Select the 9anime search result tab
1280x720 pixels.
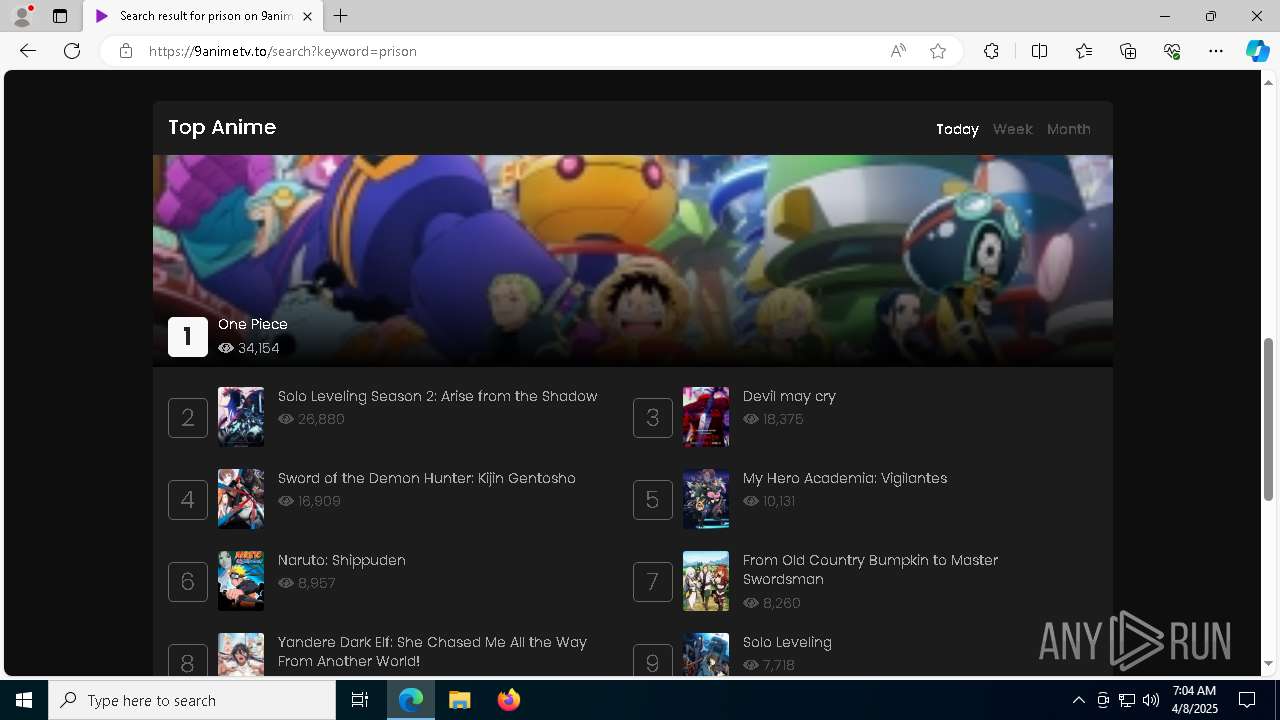(204, 16)
